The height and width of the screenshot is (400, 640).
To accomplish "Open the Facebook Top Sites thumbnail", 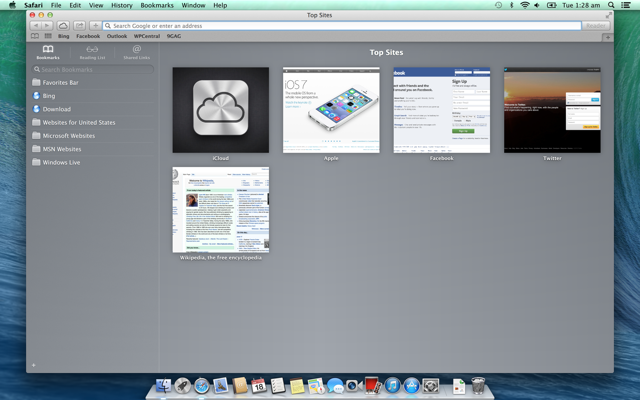I will tap(442, 110).
